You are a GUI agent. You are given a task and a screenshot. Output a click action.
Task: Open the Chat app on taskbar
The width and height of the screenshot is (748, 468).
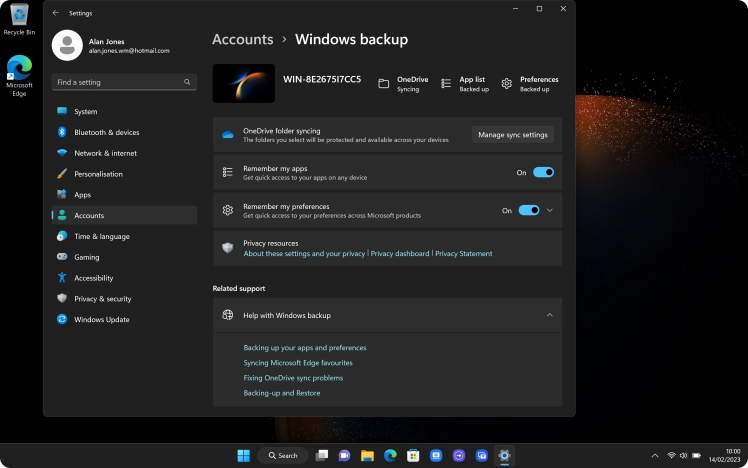[x=344, y=456]
